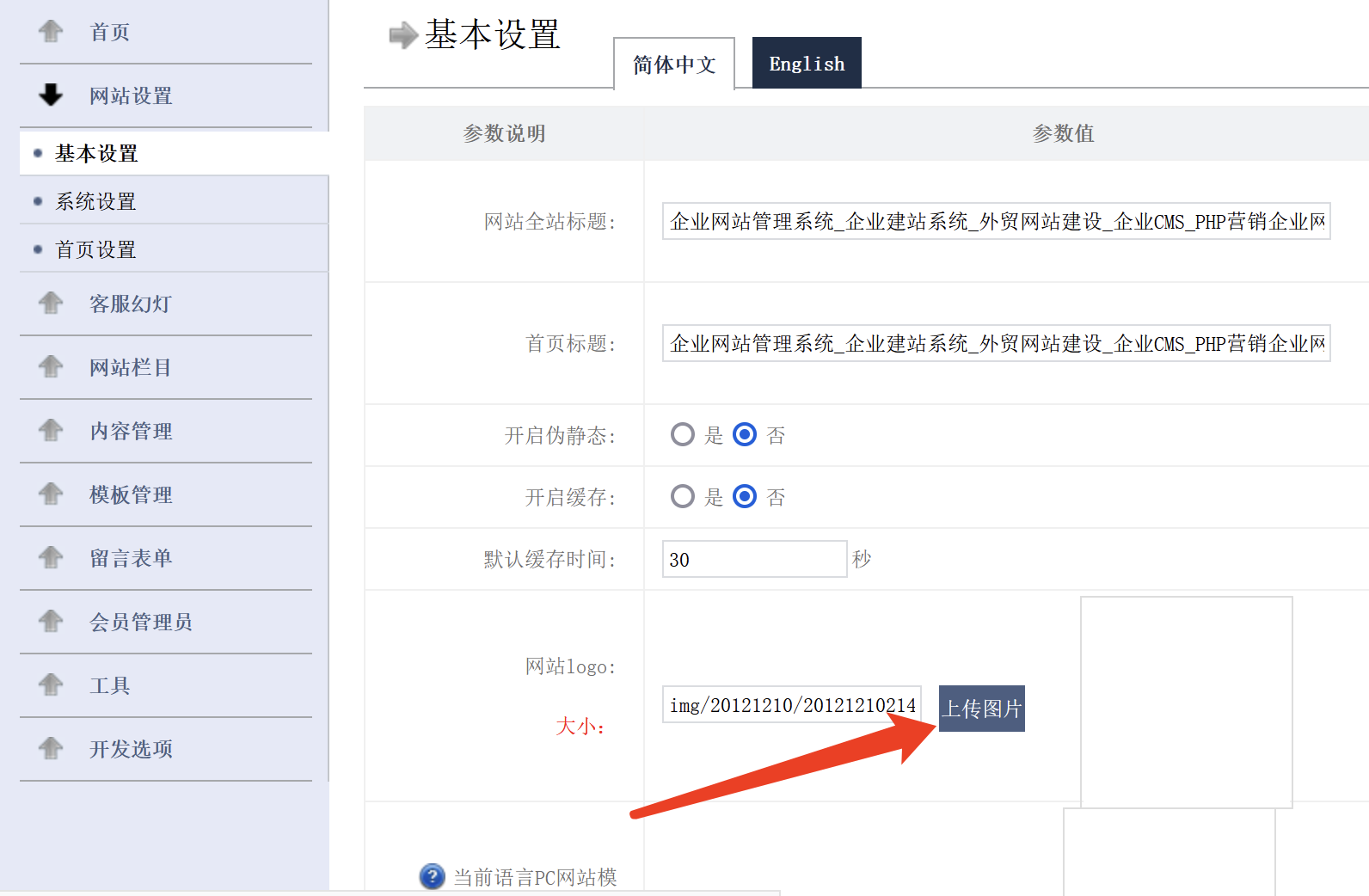Click the blue question mark help icon
1369x896 pixels.
(x=432, y=876)
